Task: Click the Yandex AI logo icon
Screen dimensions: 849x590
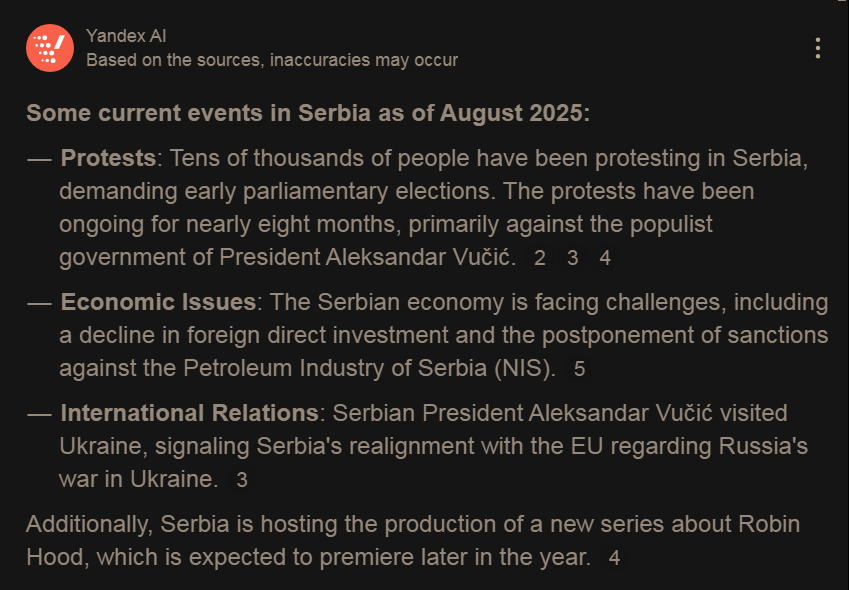Action: tap(50, 48)
